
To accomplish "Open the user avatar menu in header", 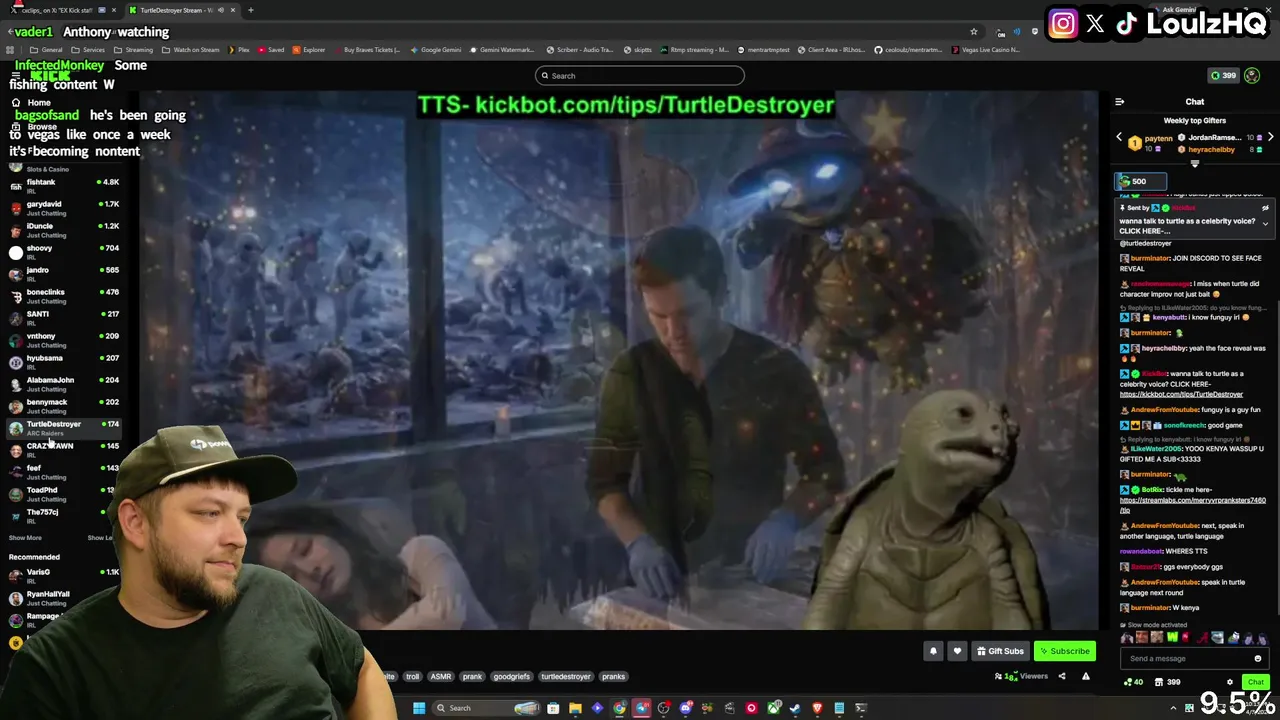I will click(x=1252, y=75).
